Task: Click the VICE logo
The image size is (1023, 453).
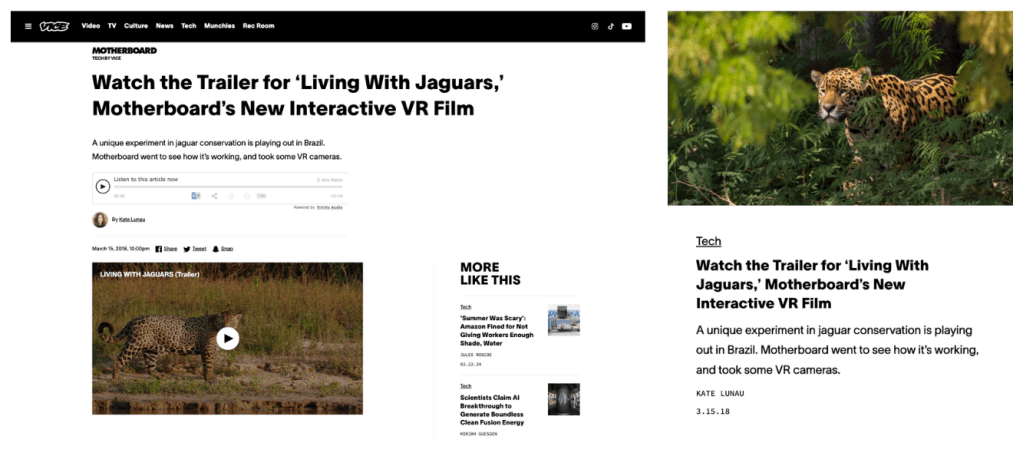Action: tap(54, 26)
